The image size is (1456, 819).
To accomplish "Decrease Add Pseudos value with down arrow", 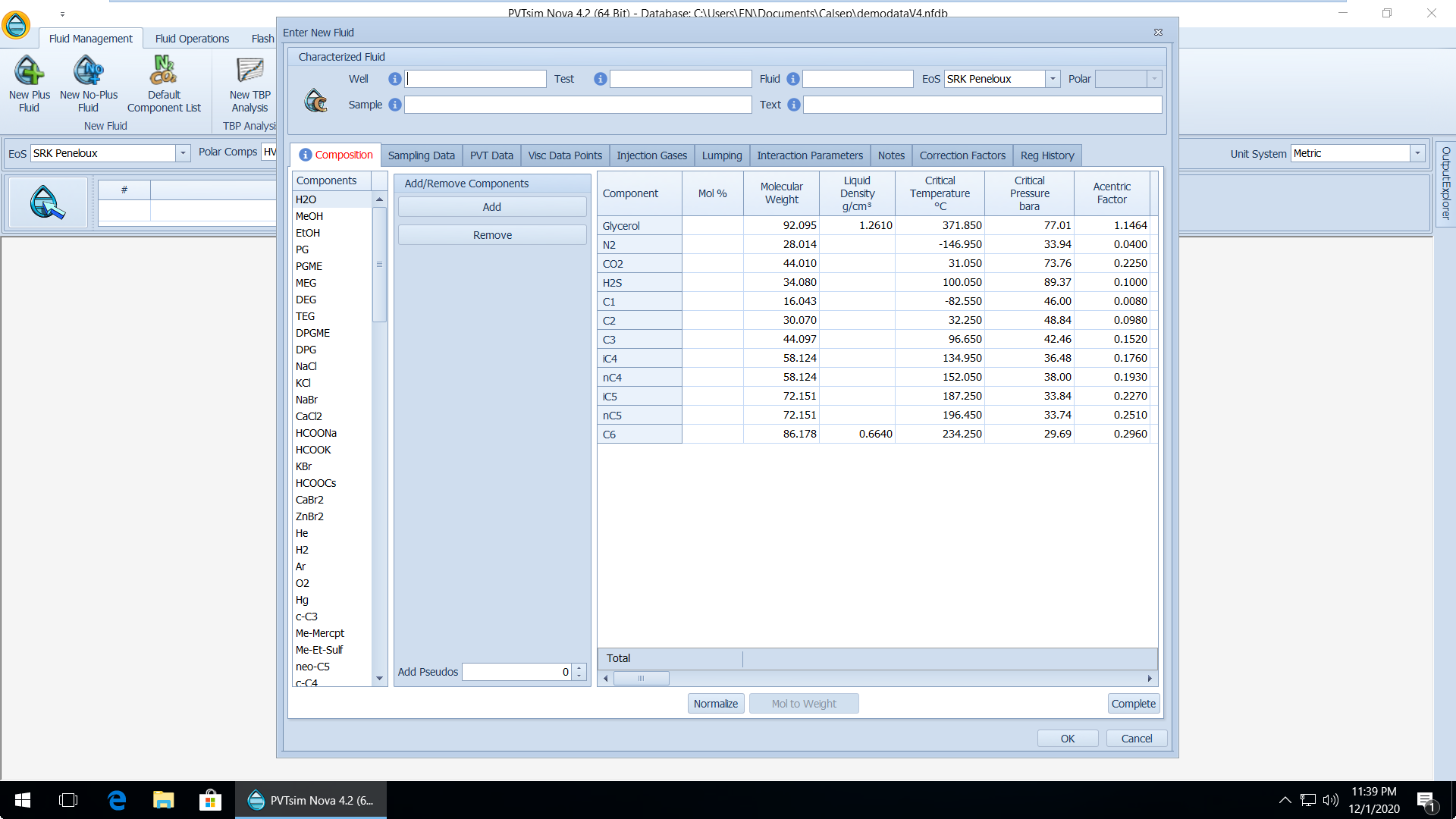I will (579, 676).
